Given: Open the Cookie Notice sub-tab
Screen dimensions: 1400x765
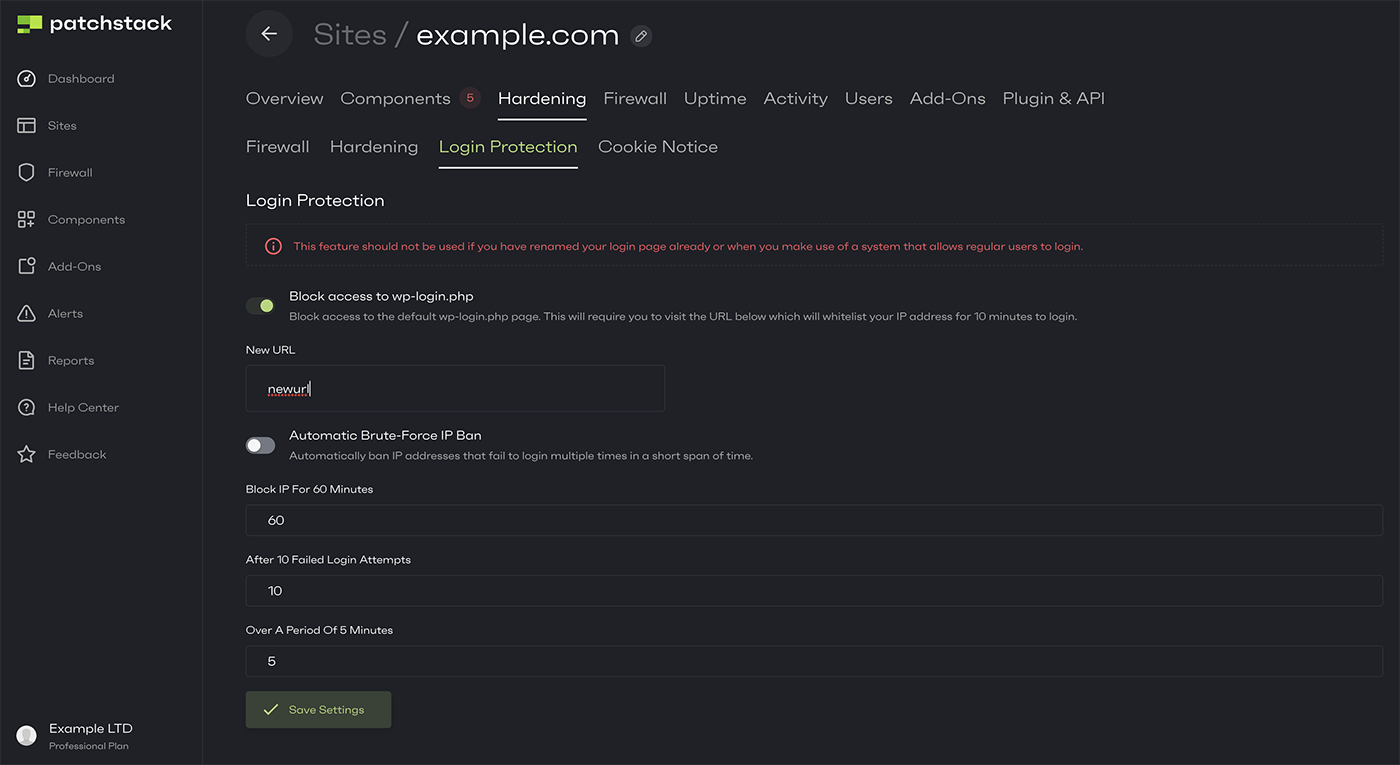Looking at the screenshot, I should 657,146.
